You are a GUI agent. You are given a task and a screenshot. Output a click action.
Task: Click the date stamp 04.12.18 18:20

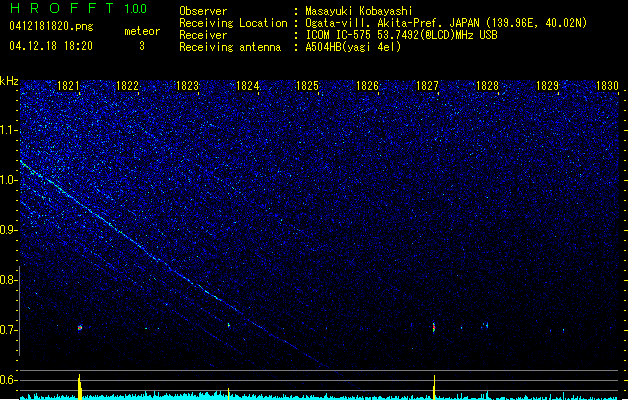pyautogui.click(x=51, y=46)
